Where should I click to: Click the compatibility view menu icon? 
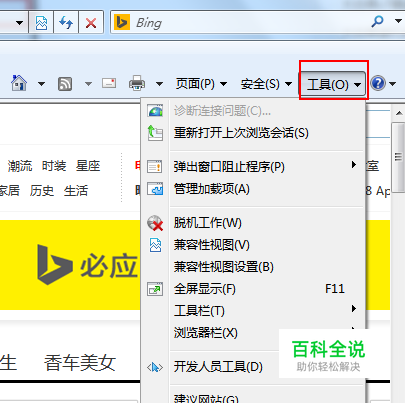click(155, 245)
